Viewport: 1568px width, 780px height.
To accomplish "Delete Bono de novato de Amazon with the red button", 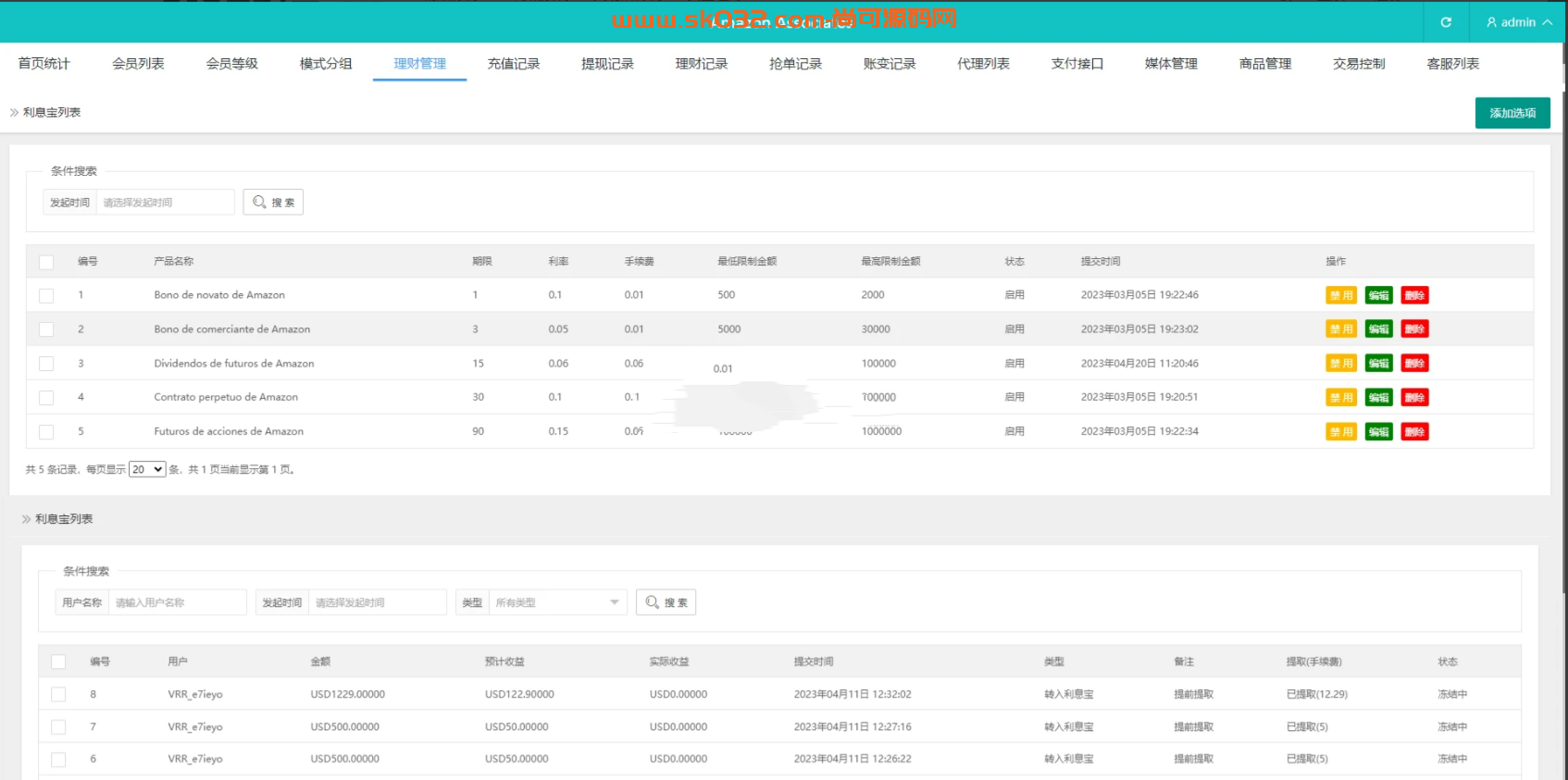I will (x=1414, y=295).
